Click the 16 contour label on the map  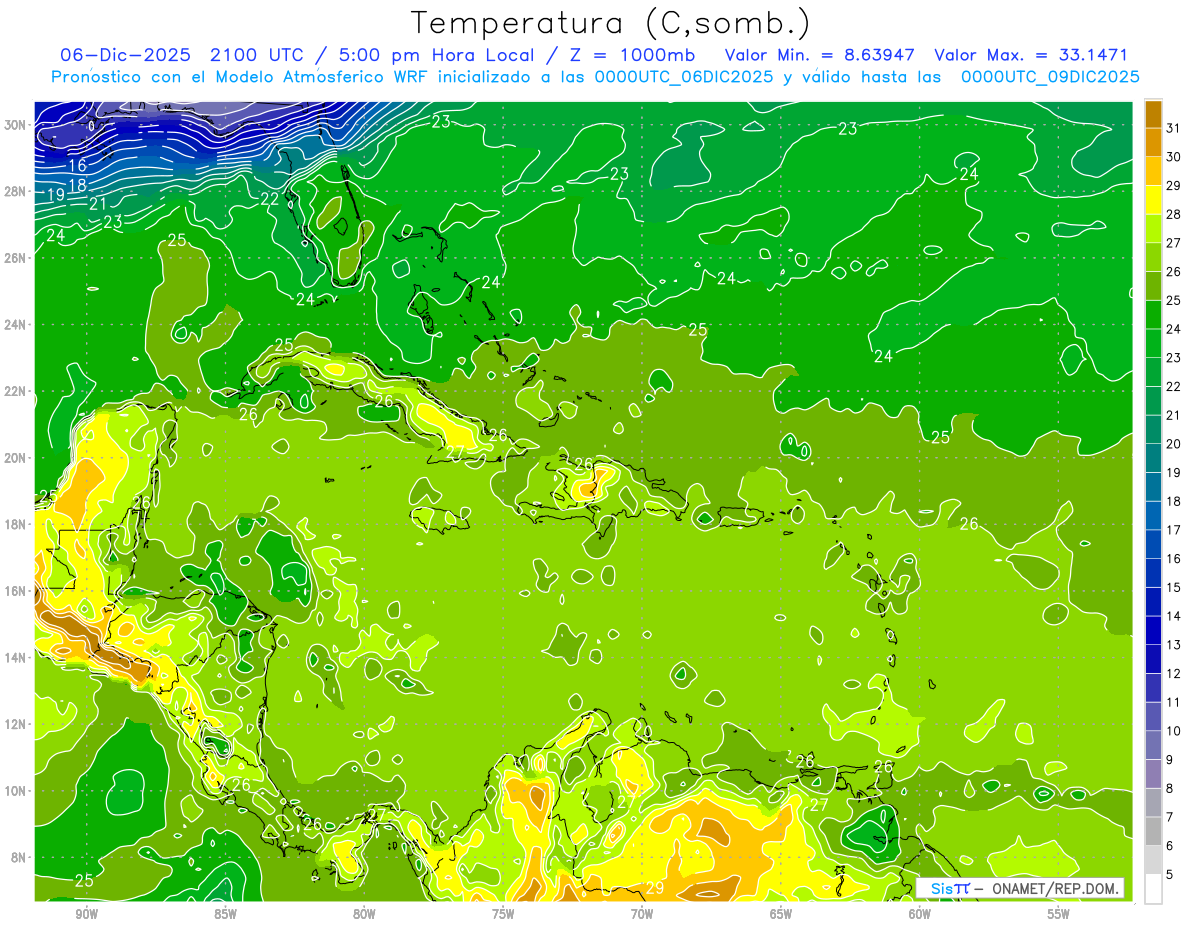pyautogui.click(x=77, y=165)
